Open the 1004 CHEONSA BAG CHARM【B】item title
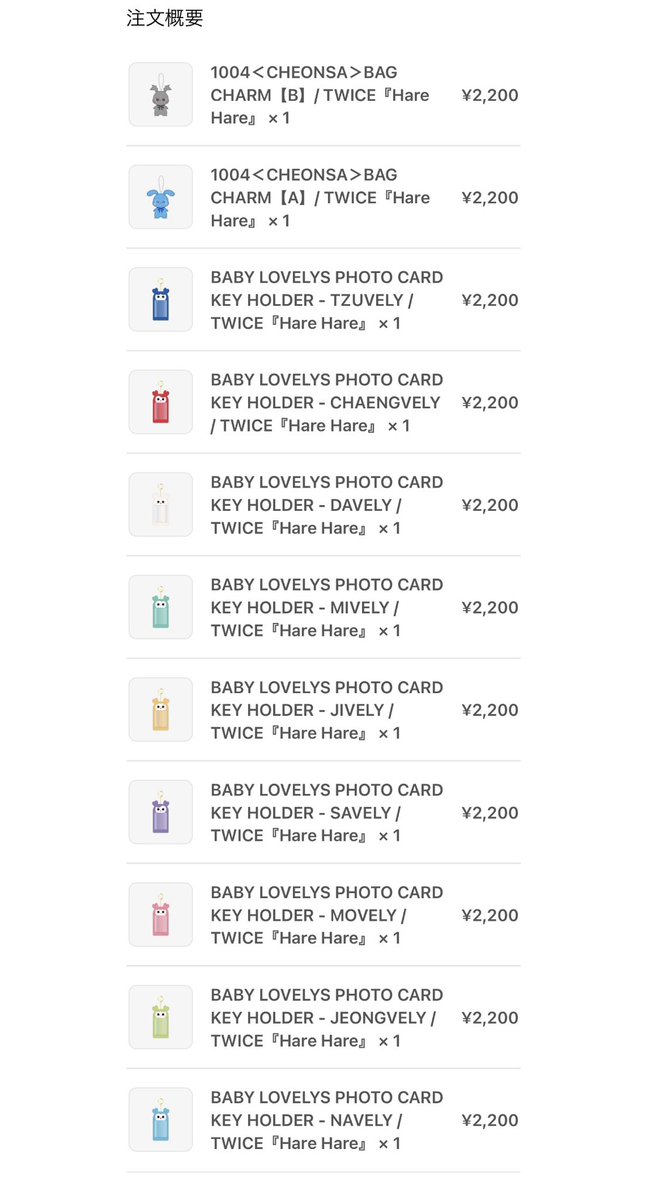Screen dimensions: 655x1200 [x=320, y=95]
